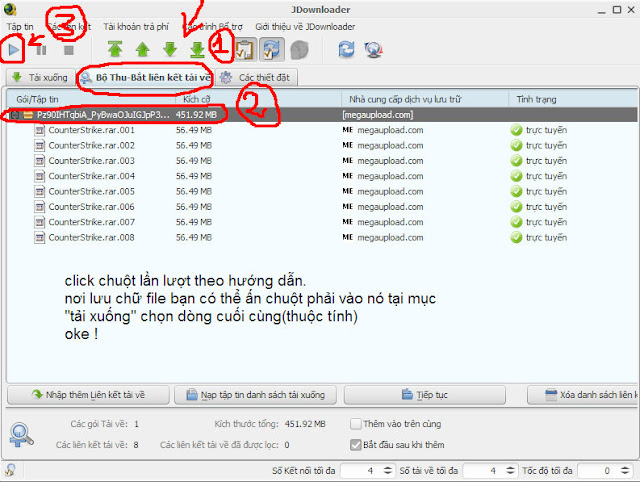Switch to Bộ Thu-Bắt liên kết tải về tab

point(146,78)
